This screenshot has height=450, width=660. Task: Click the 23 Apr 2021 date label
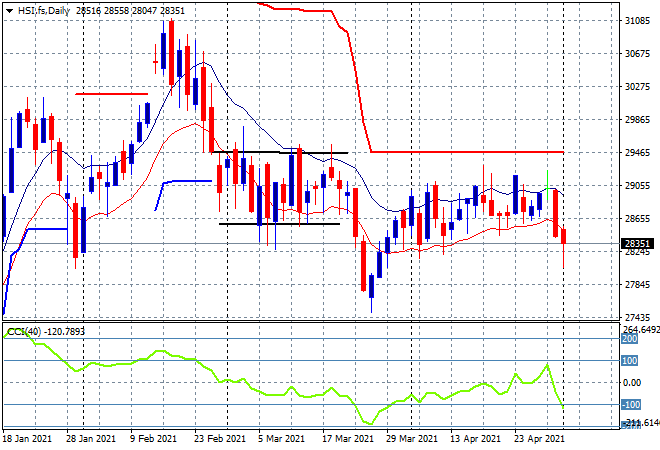pos(539,439)
